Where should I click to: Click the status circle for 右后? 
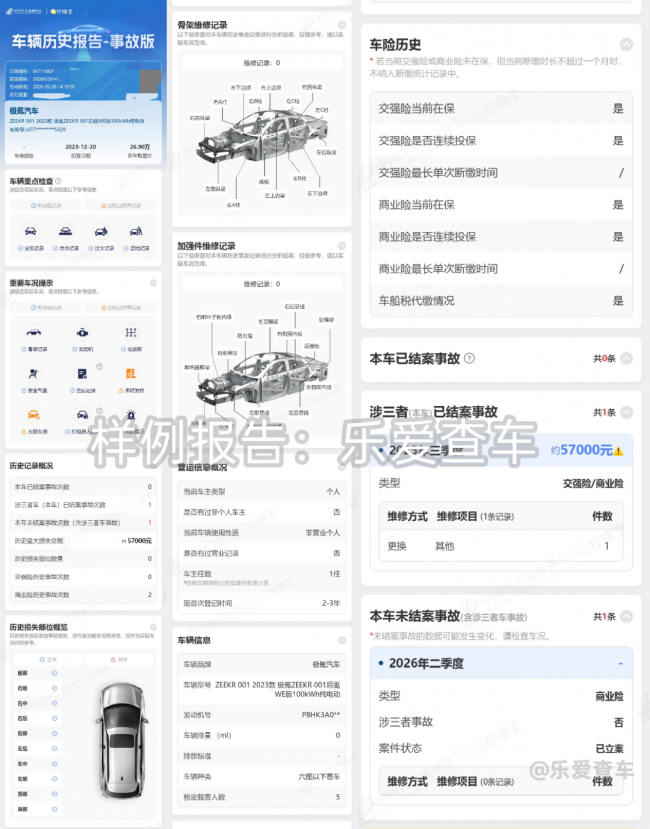click(54, 719)
